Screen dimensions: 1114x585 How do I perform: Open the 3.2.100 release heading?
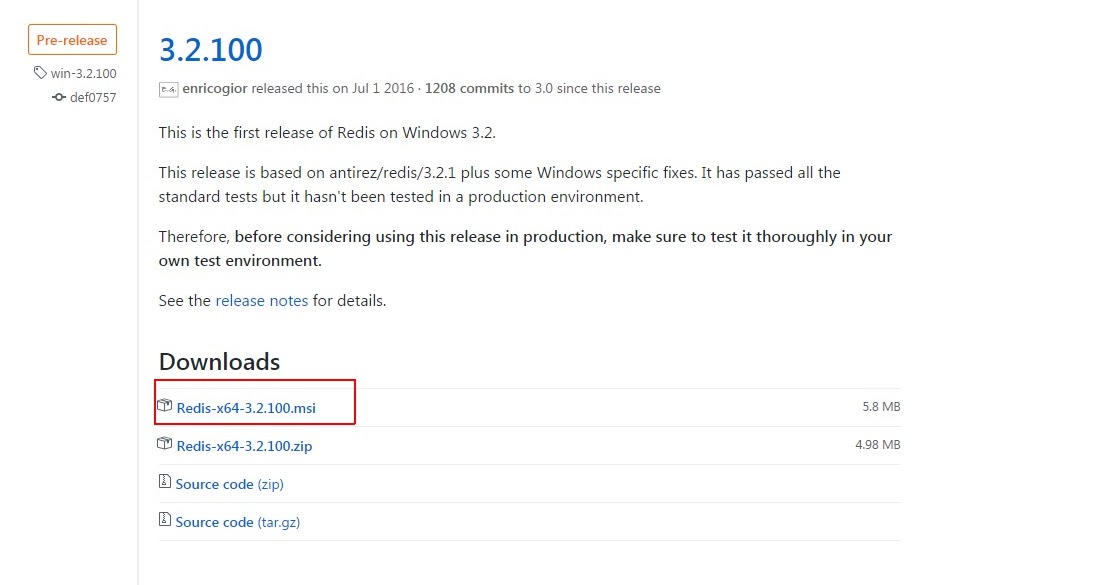[x=210, y=48]
